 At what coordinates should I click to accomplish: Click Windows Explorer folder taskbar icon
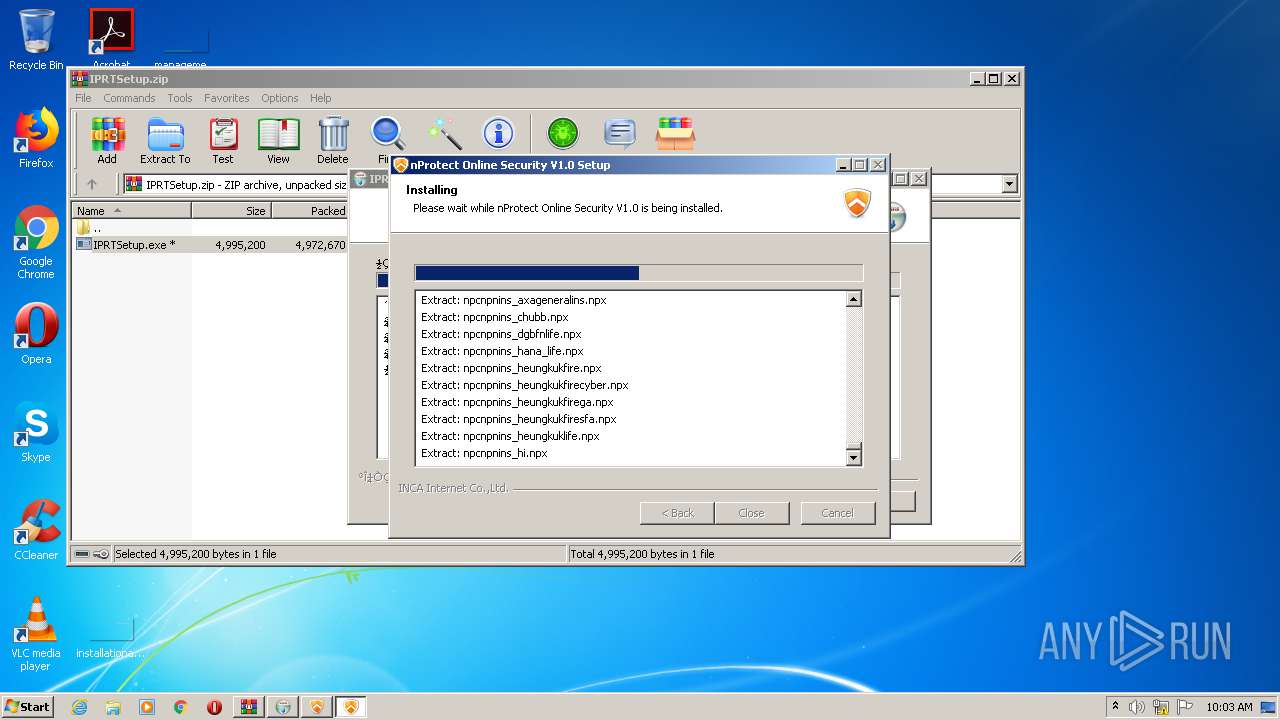click(x=113, y=707)
